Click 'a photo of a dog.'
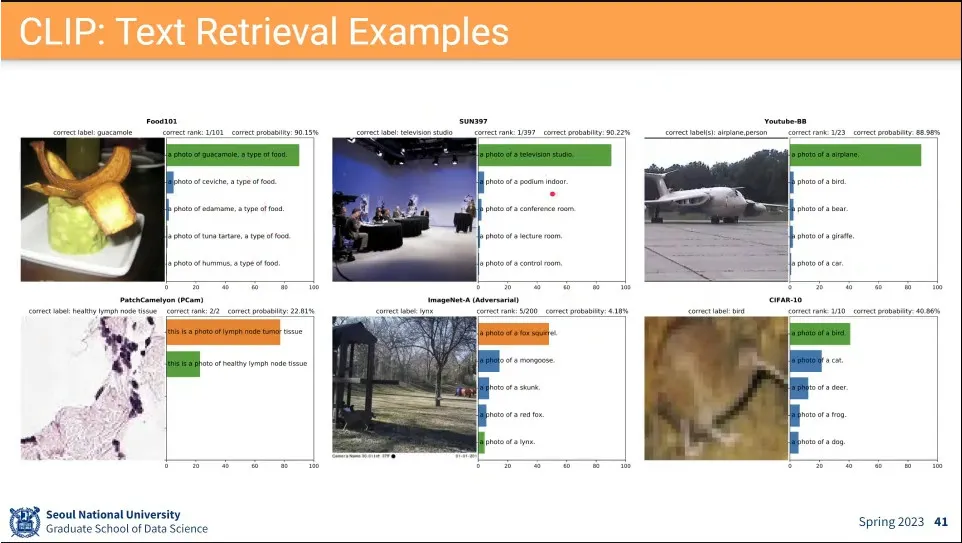This screenshot has height=543, width=962. tap(818, 442)
